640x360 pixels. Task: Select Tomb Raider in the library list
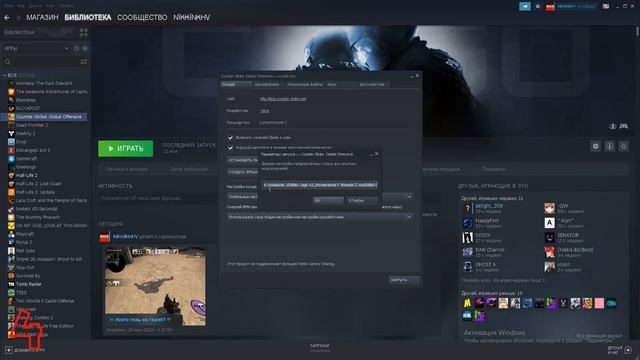point(29,284)
